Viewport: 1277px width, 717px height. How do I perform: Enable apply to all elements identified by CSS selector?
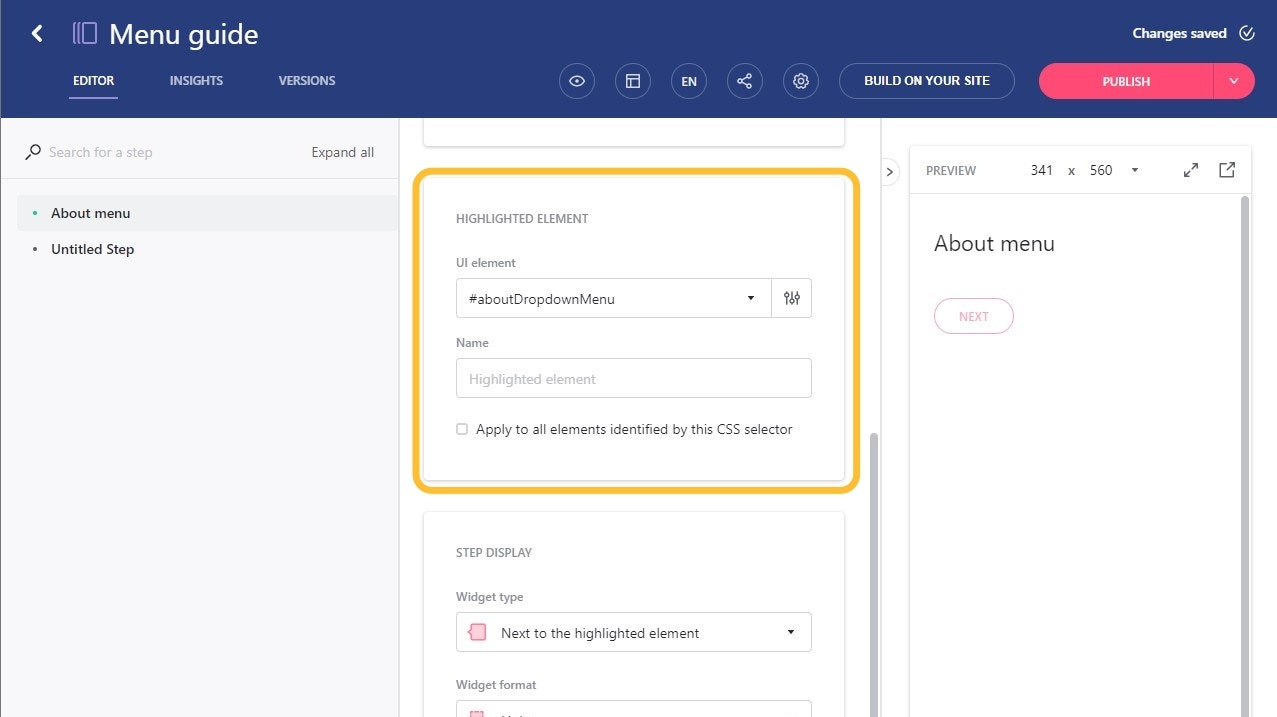coord(462,428)
